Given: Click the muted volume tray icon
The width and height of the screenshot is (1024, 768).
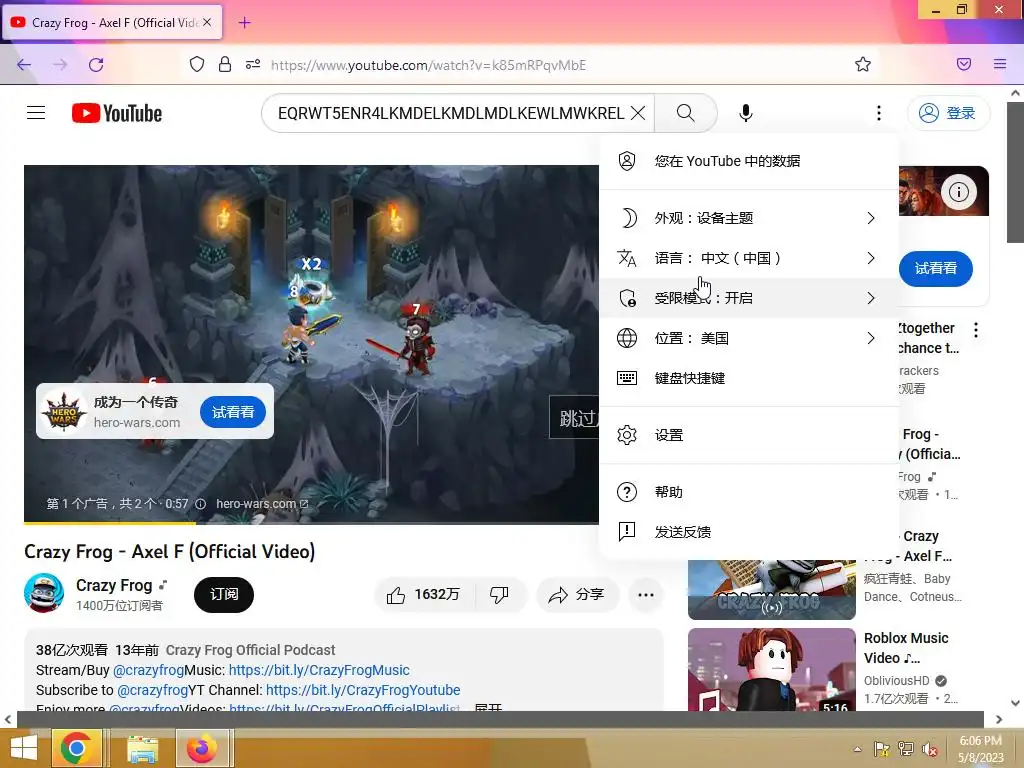Looking at the screenshot, I should [x=929, y=749].
